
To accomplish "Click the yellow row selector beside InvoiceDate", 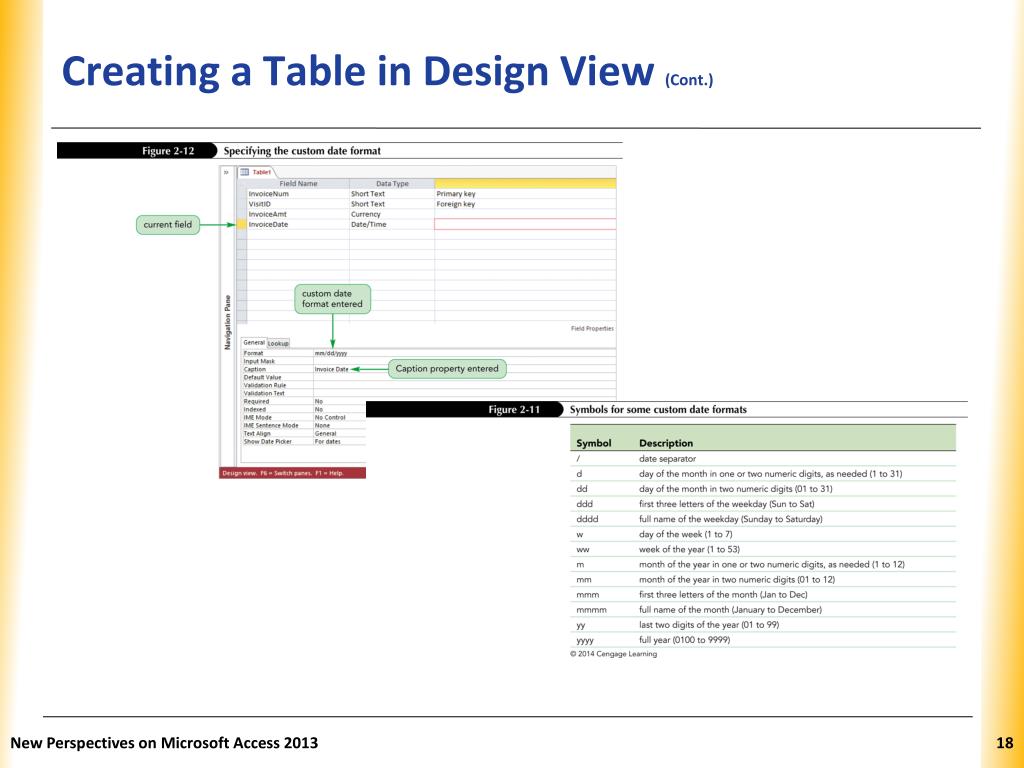I will click(242, 224).
